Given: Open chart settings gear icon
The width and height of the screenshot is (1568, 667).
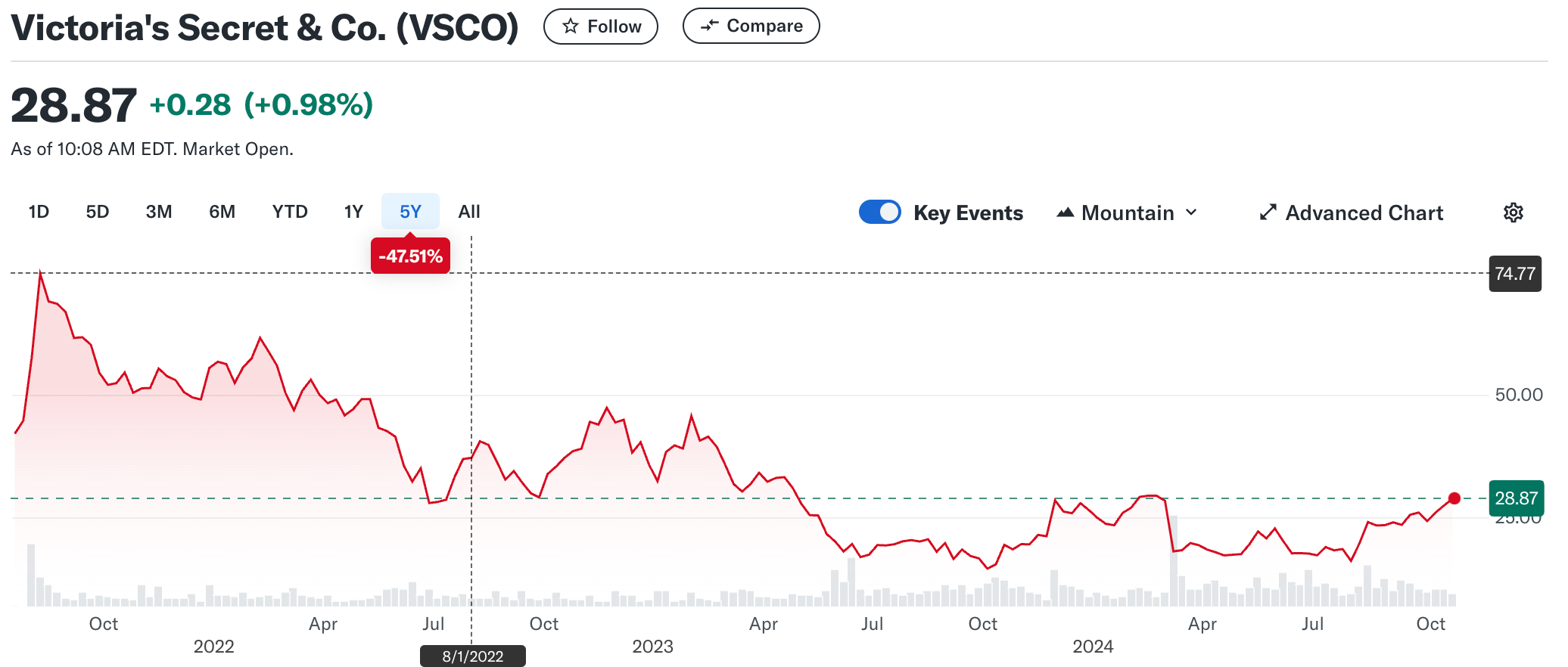Looking at the screenshot, I should click(x=1513, y=213).
